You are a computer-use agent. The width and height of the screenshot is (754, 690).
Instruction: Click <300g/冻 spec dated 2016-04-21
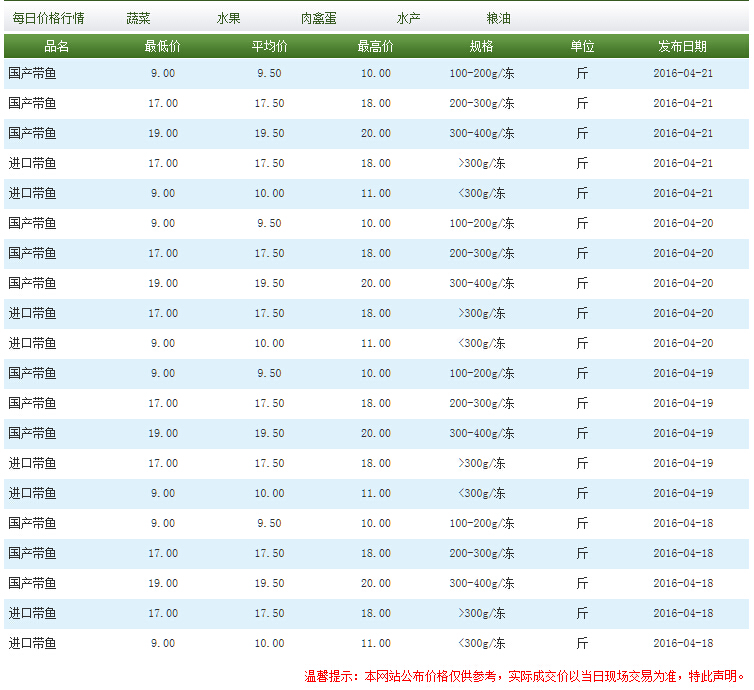click(482, 193)
